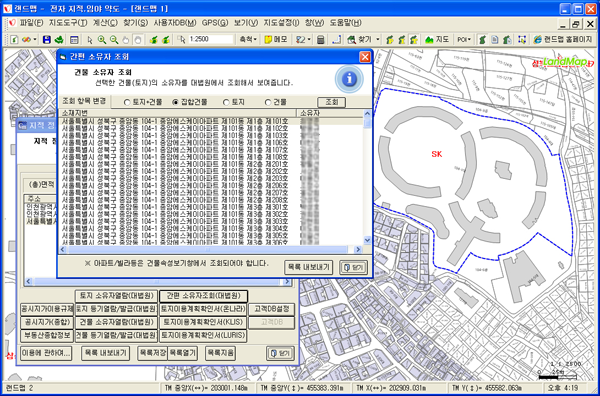Viewport: 600px width, 396px height.
Task: Click the 이용에 관하여... button
Action: tap(46, 353)
